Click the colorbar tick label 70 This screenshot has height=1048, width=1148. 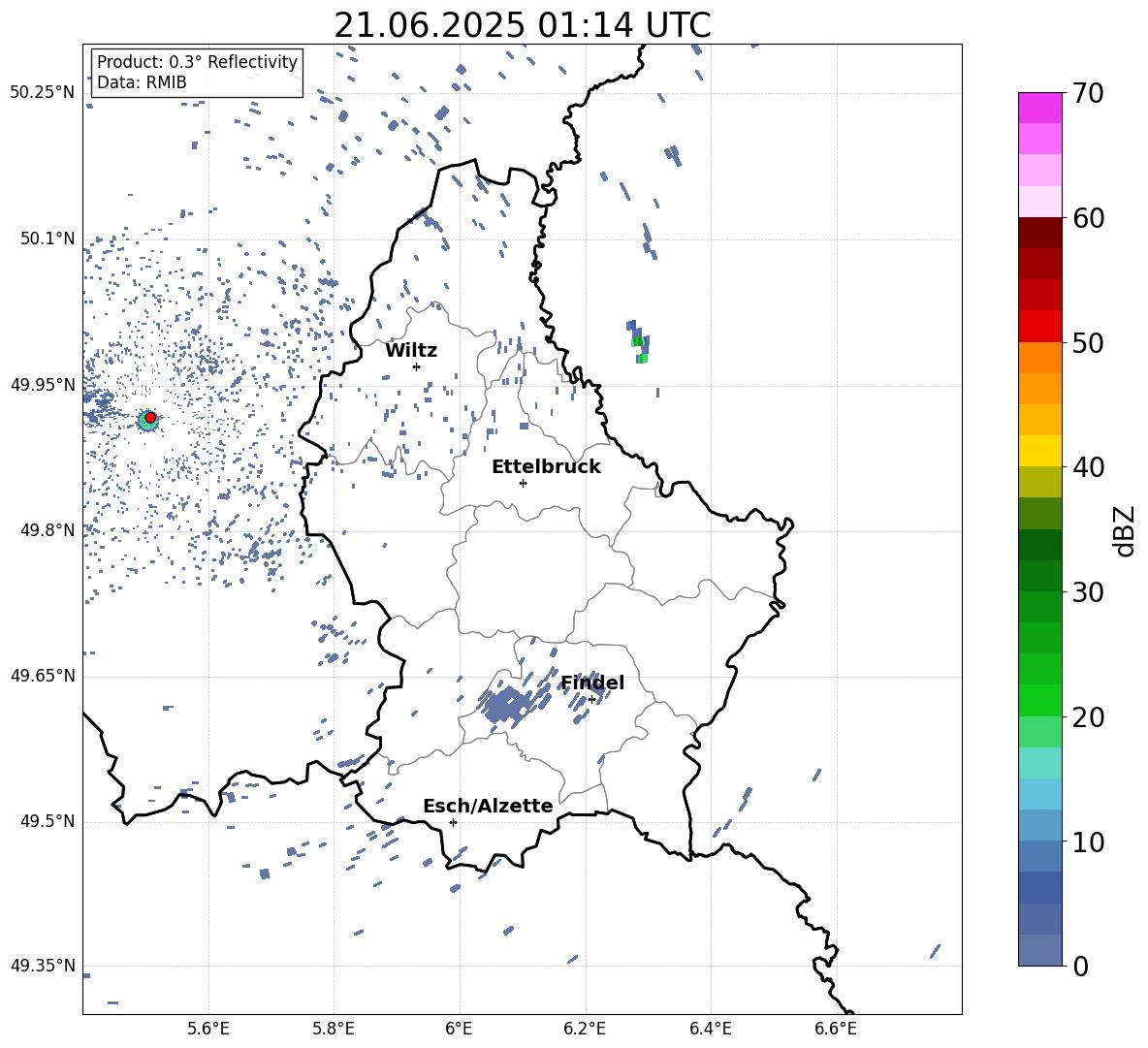pos(1088,93)
